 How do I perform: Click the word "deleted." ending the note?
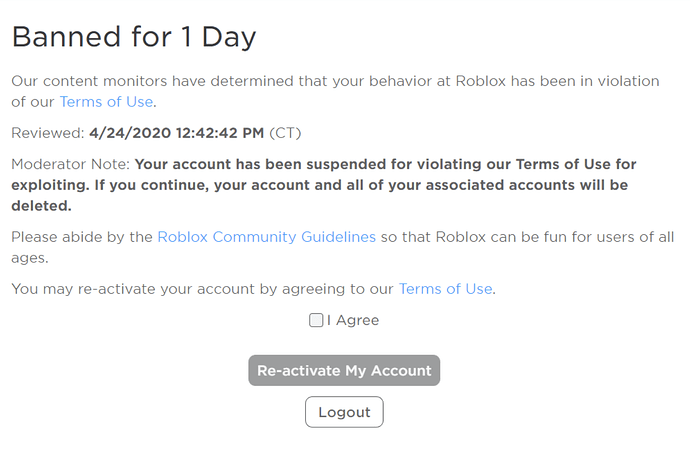(41, 206)
